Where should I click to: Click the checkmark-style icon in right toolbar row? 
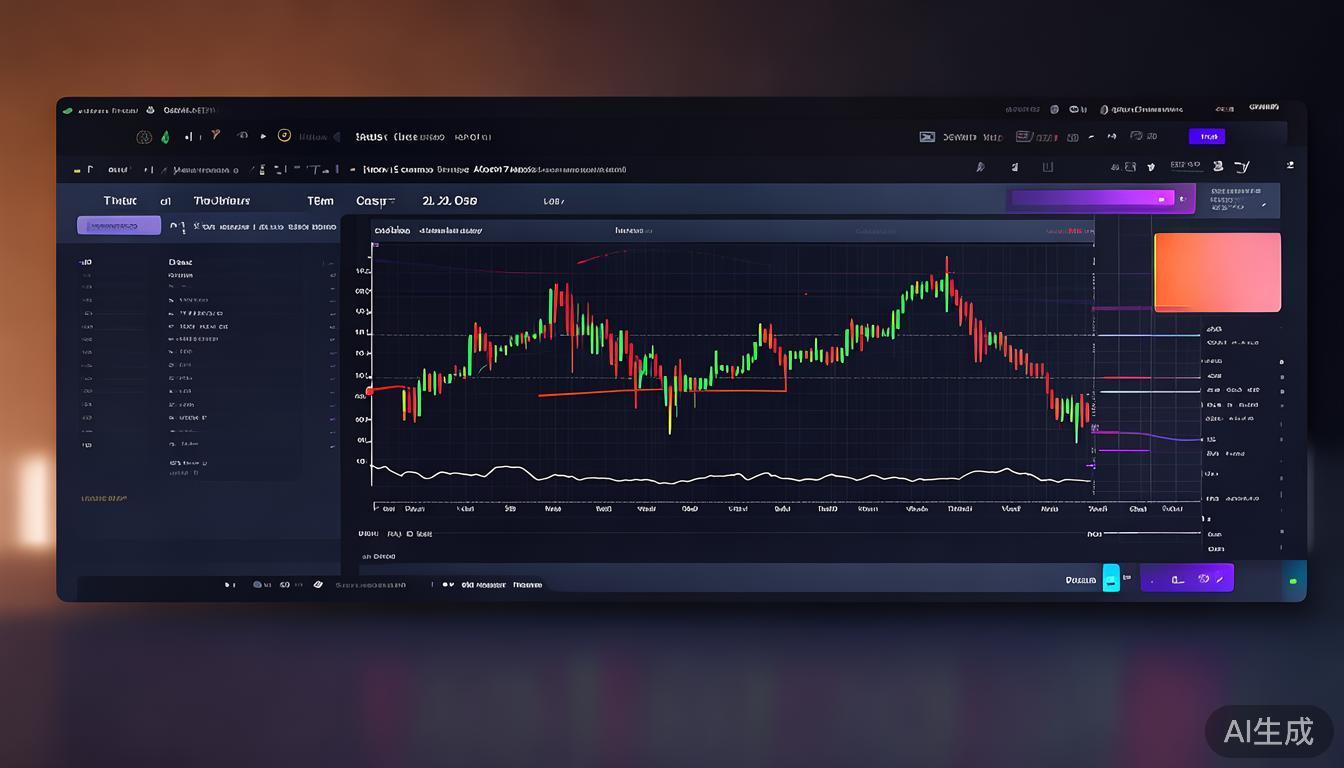click(1241, 167)
